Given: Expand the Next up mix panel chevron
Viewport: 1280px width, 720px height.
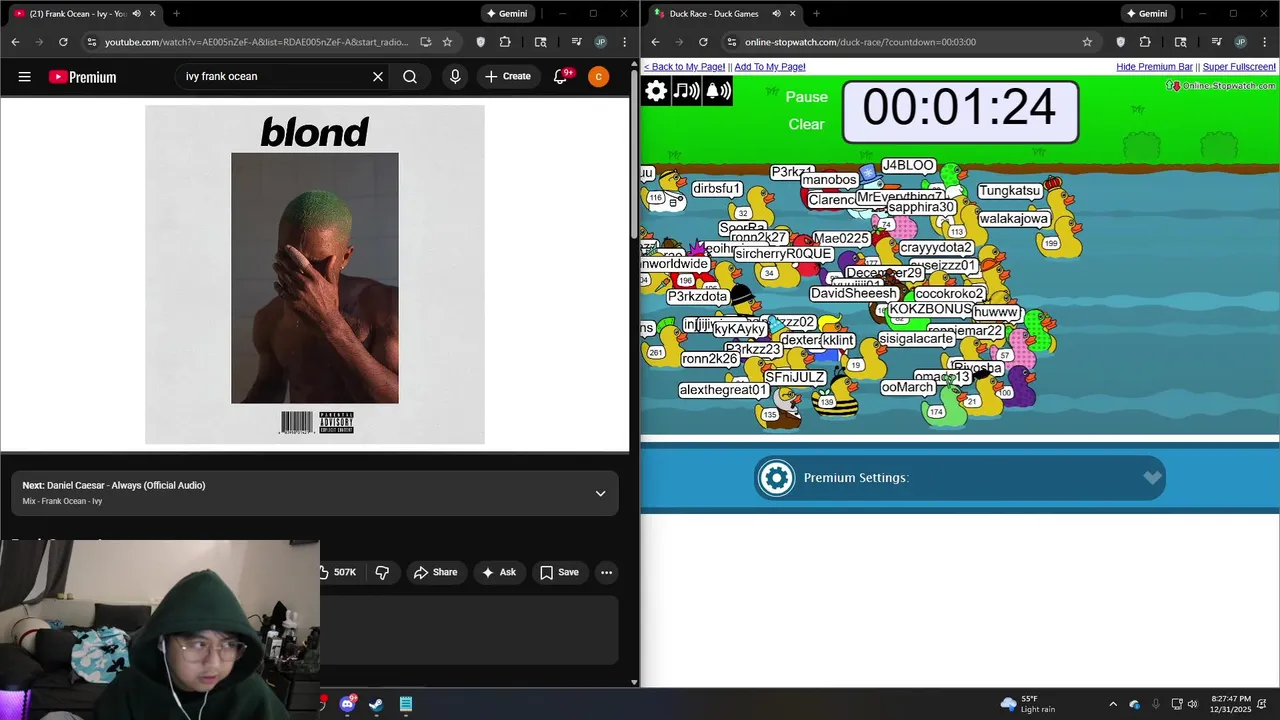Looking at the screenshot, I should point(600,493).
